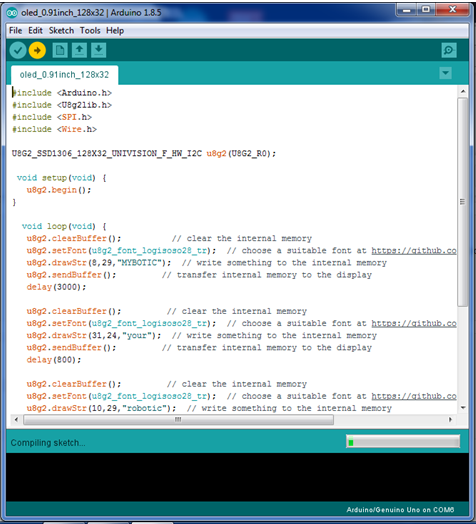Click the delay(3000); line
The width and height of the screenshot is (476, 524).
point(56,287)
